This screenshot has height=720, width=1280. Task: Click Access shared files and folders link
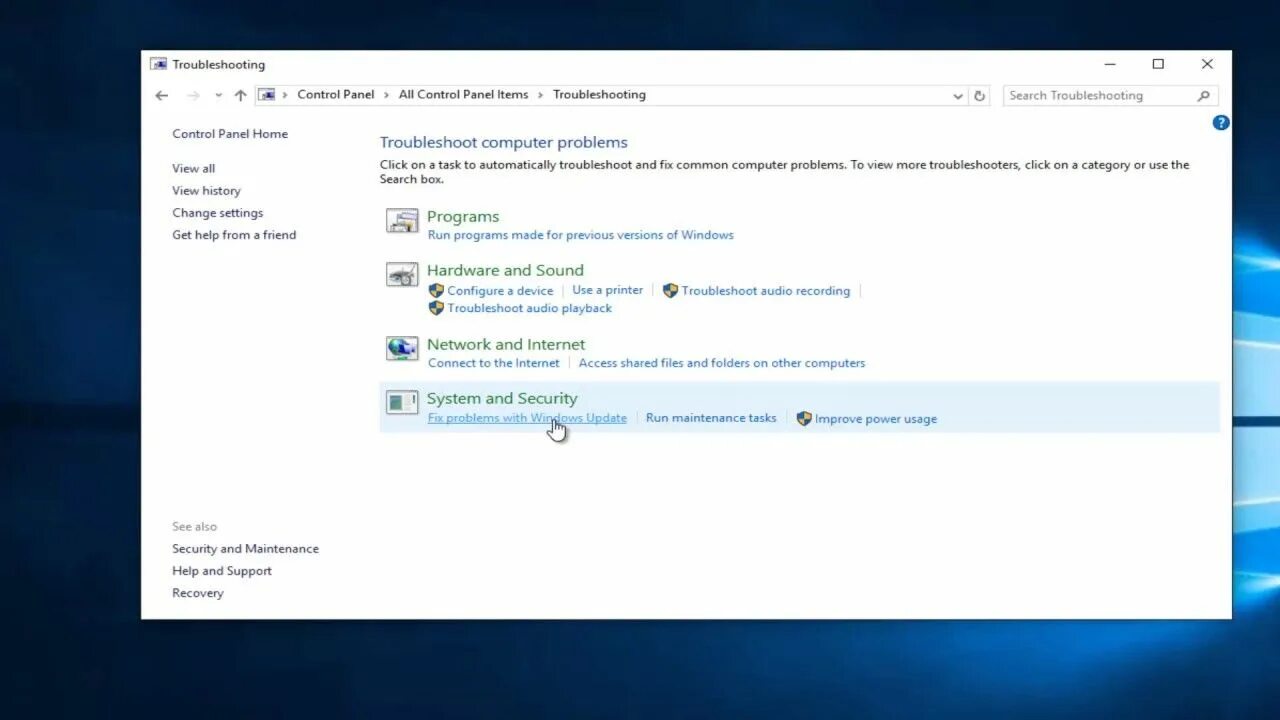[722, 363]
